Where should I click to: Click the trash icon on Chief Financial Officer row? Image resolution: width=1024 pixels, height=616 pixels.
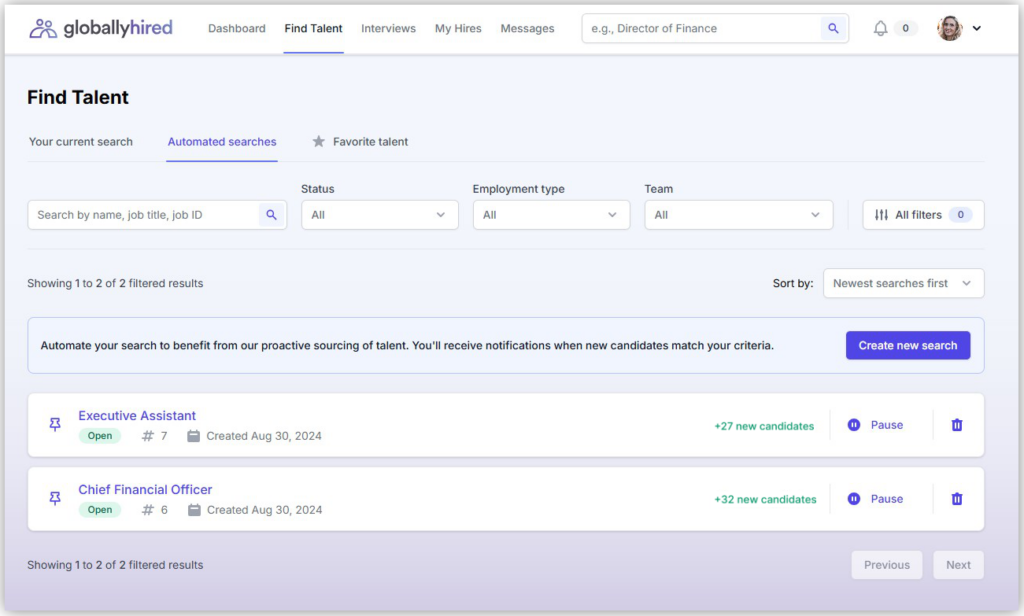(956, 498)
